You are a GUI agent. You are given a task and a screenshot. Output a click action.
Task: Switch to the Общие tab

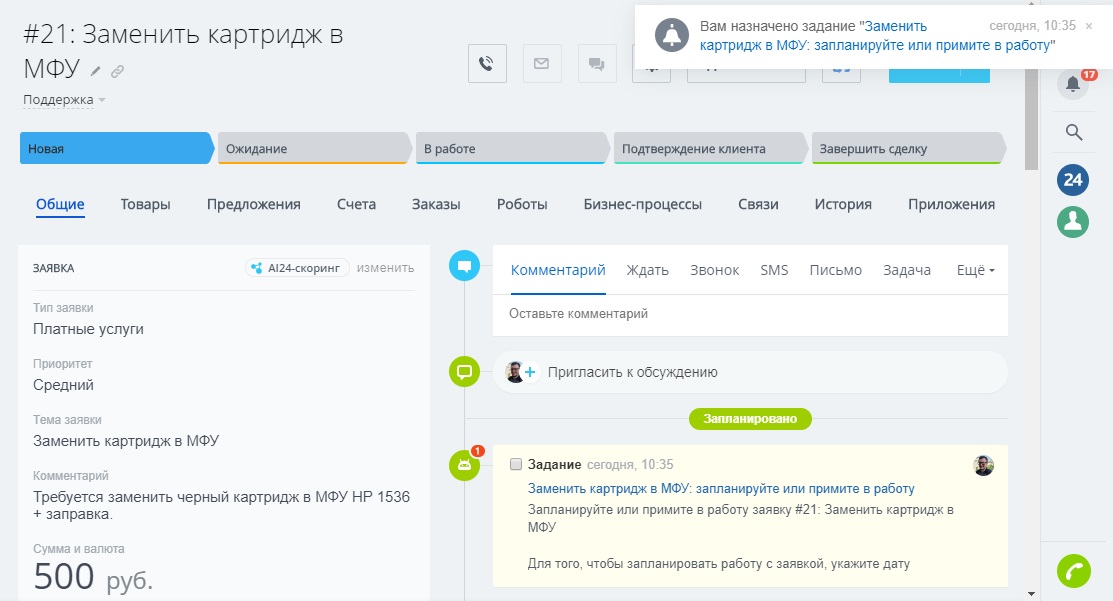tap(60, 204)
